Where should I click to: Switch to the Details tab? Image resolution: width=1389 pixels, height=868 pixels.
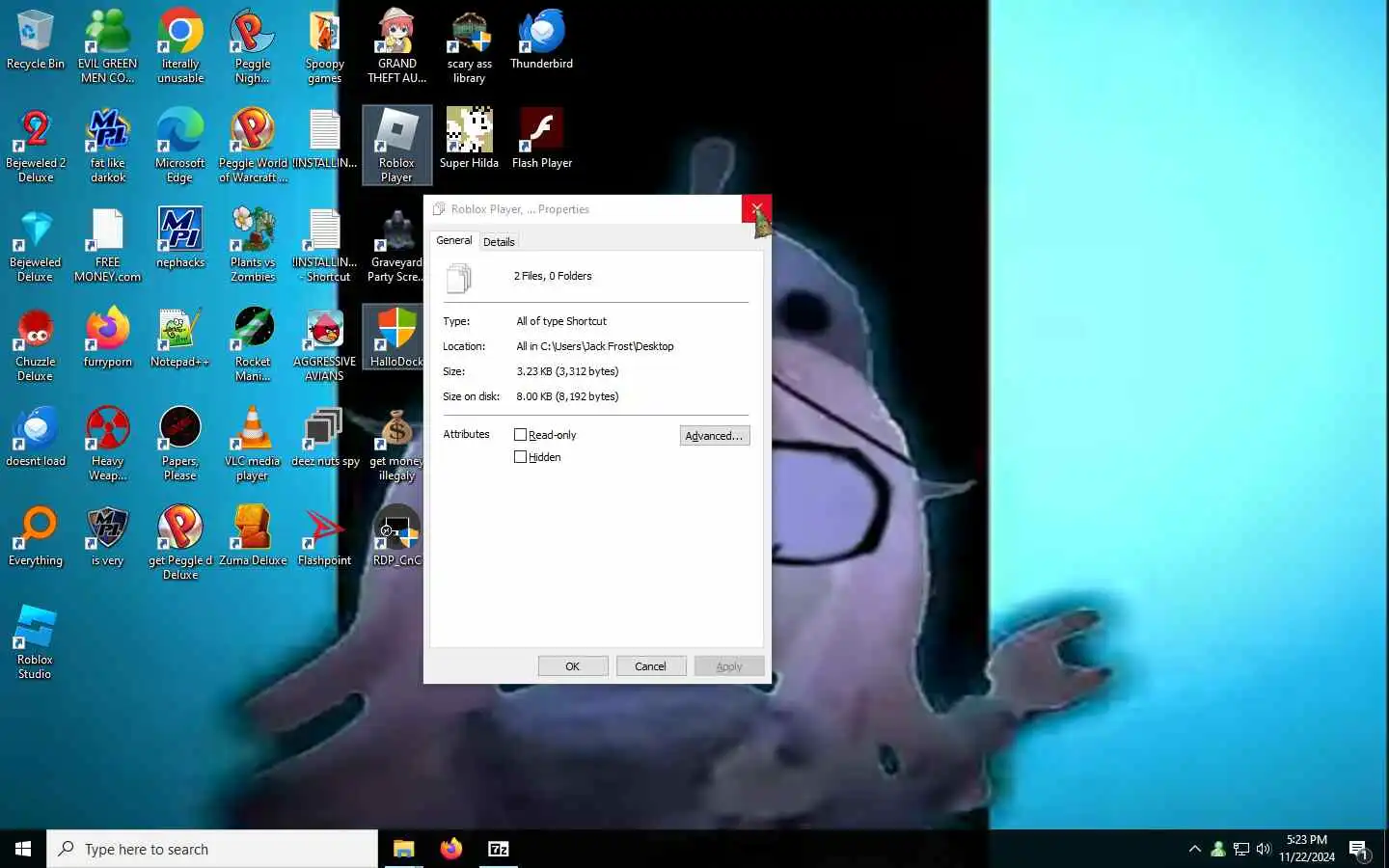499,242
